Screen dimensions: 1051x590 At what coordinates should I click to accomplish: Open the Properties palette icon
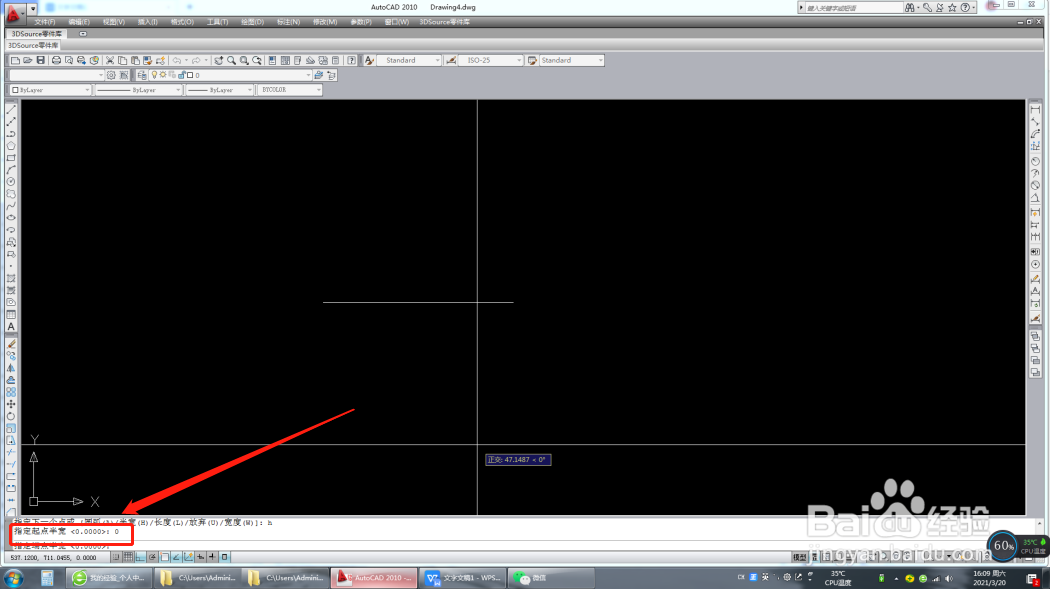pos(271,60)
